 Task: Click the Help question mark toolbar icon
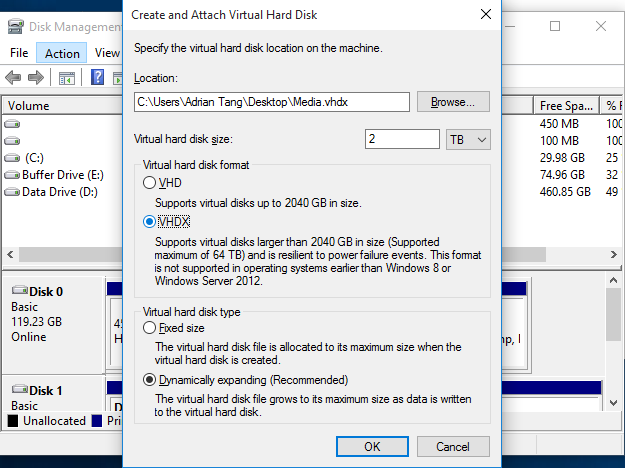tap(98, 77)
